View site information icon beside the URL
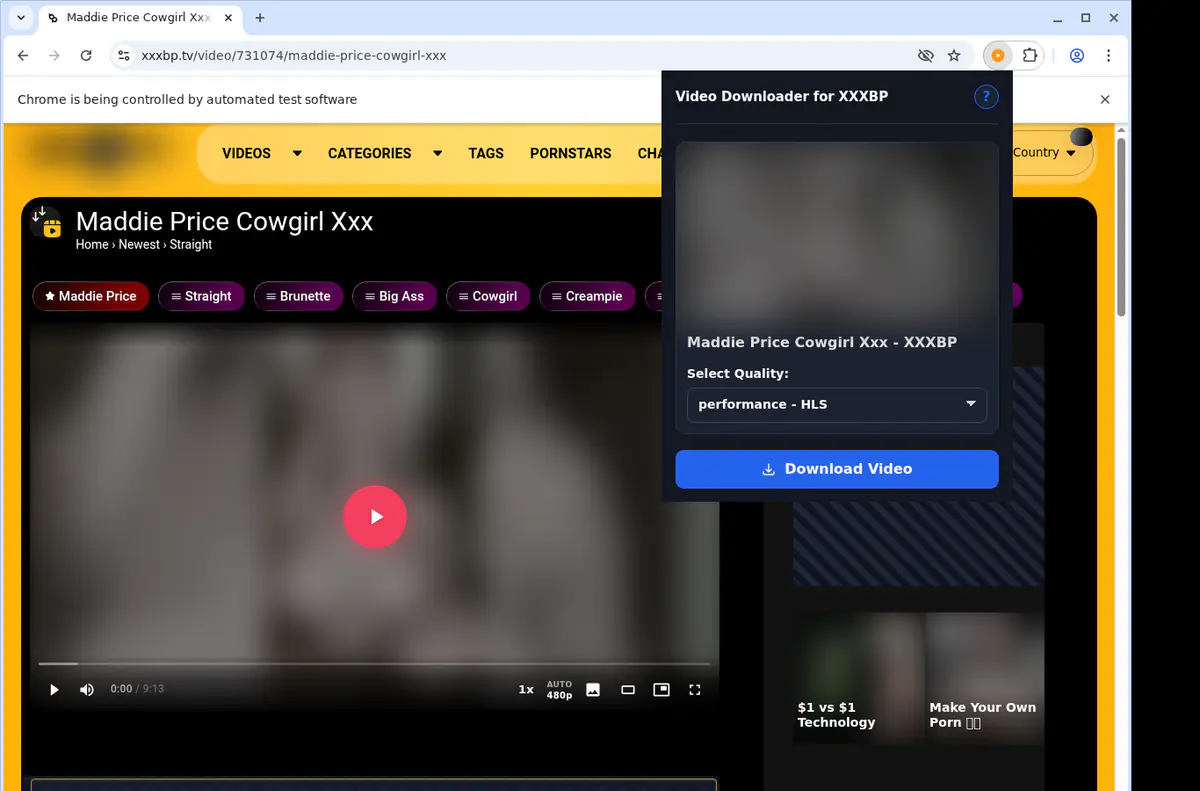The image size is (1200, 791). 124,56
